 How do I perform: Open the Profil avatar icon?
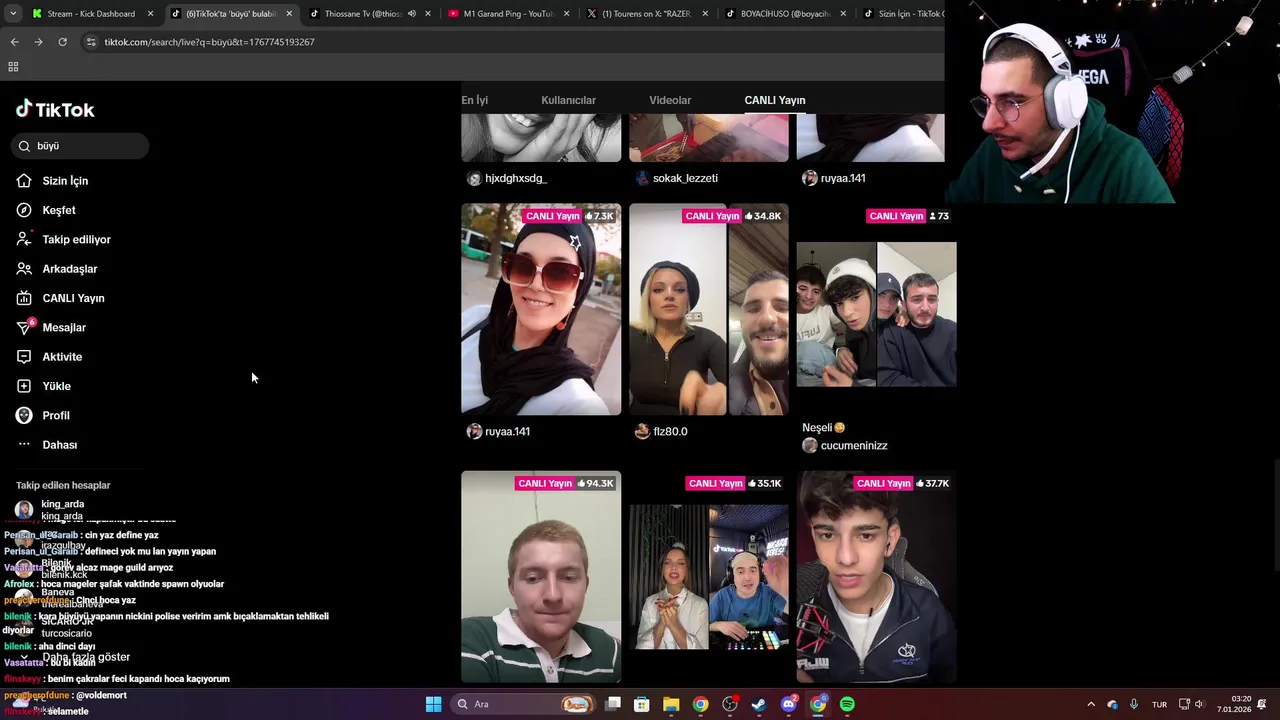(x=24, y=415)
